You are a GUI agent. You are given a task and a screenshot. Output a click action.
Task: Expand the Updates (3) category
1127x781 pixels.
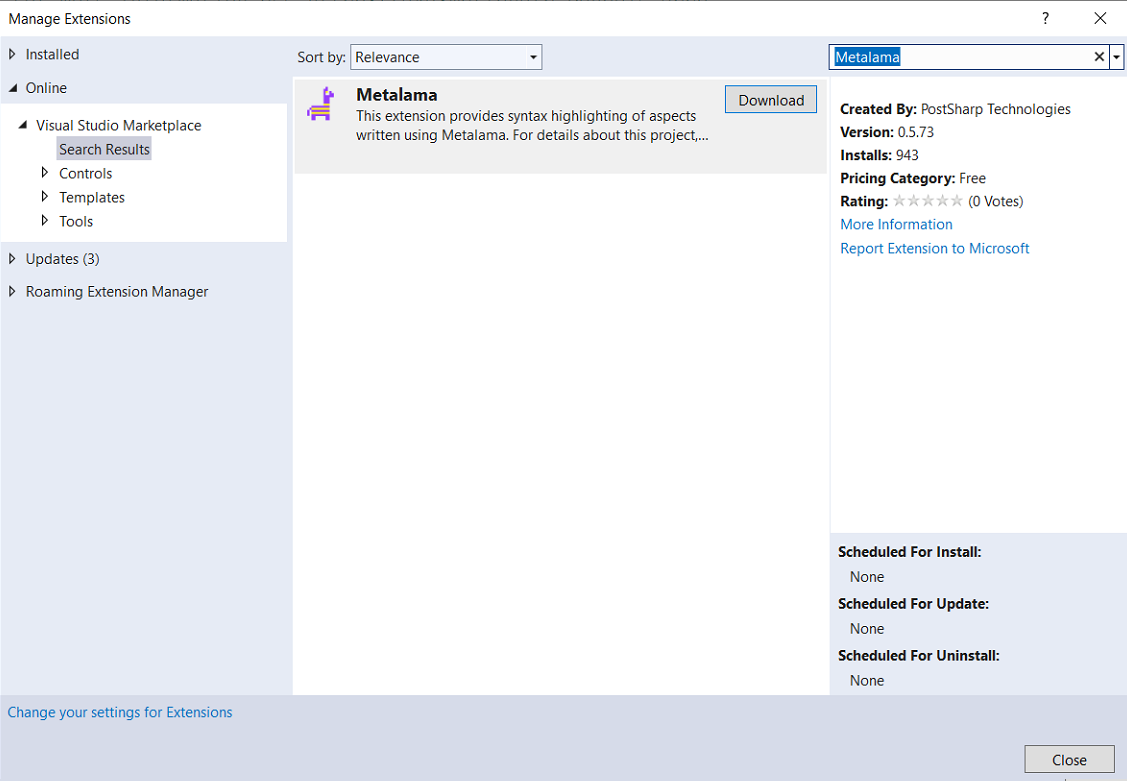click(x=13, y=259)
